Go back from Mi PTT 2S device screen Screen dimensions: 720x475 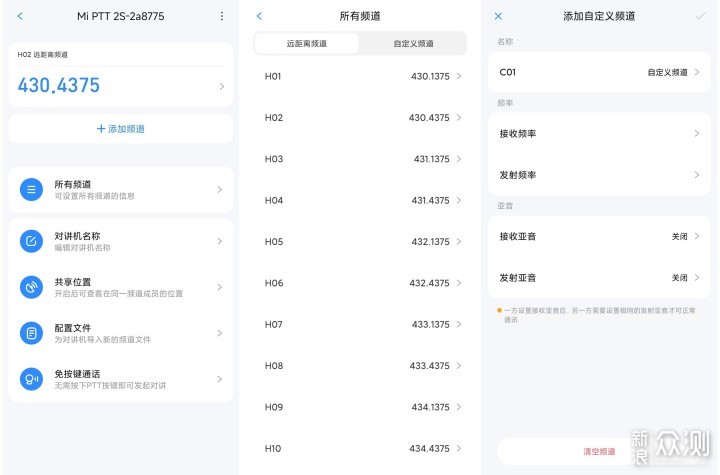pyautogui.click(x=20, y=16)
